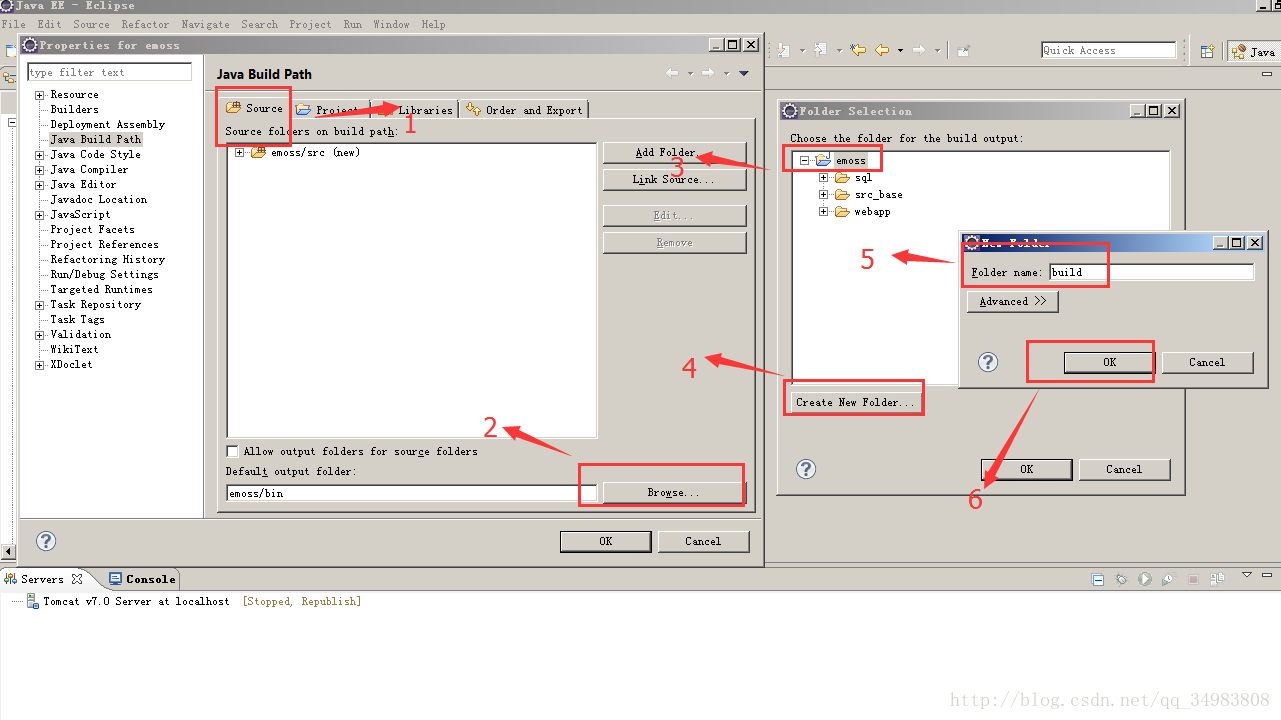Expand the Resource node in the properties tree
The width and height of the screenshot is (1281, 720).
[40, 95]
